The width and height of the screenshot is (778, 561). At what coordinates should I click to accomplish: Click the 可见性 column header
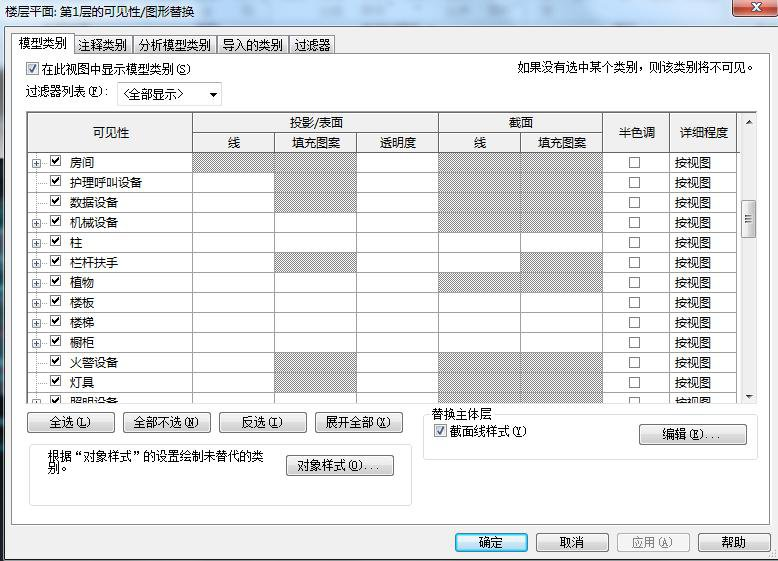[110, 132]
